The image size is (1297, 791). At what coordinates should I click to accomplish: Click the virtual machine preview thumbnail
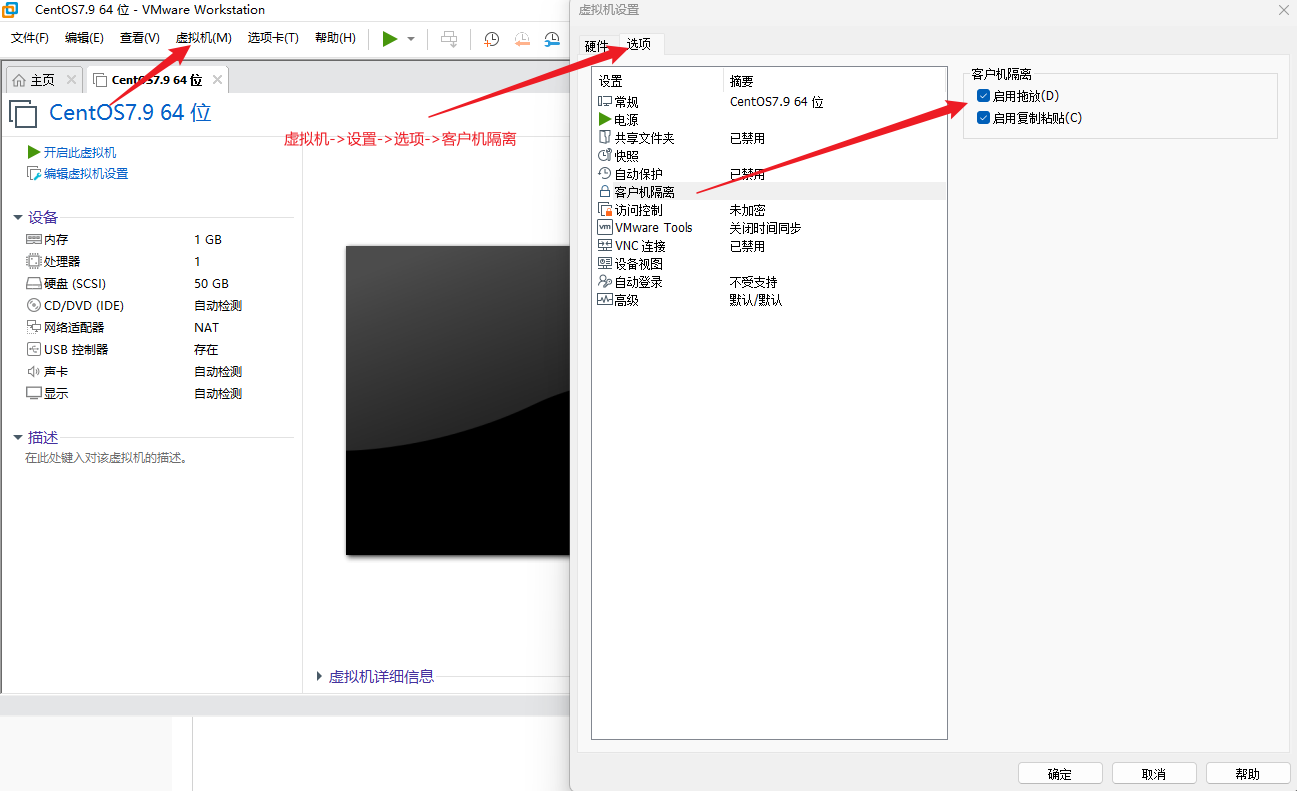tap(458, 400)
